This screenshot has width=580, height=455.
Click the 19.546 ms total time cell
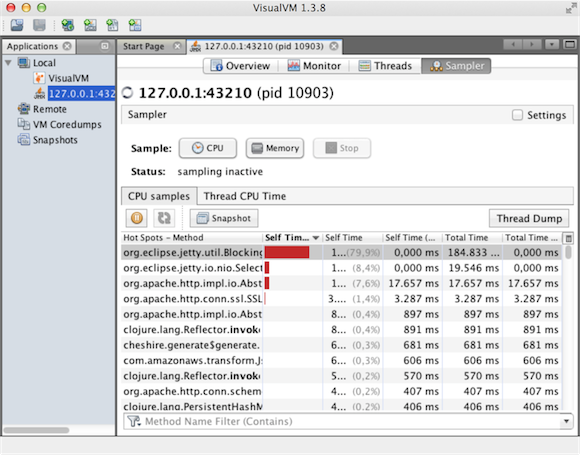[x=473, y=268]
